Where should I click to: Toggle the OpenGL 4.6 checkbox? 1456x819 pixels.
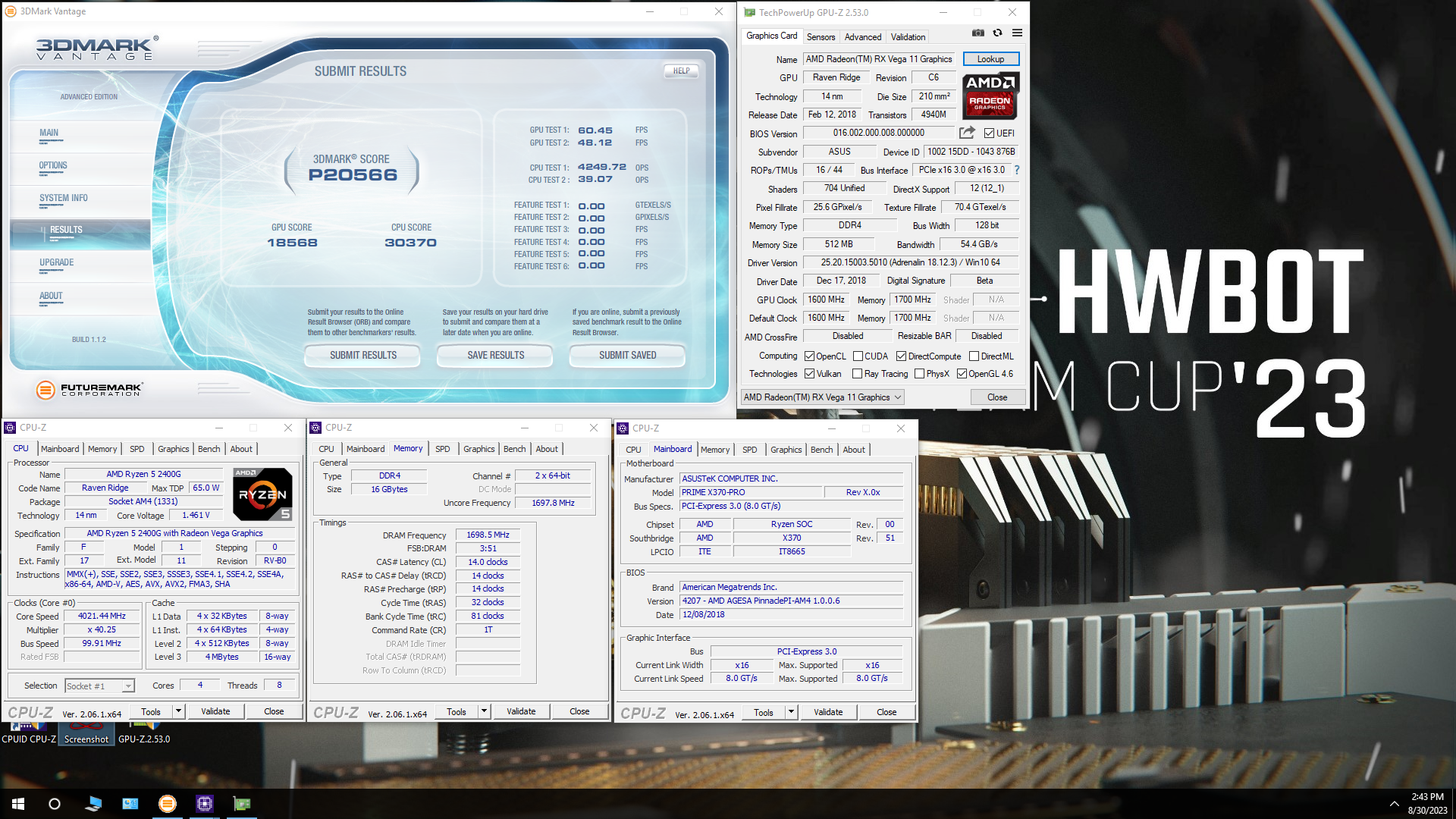click(962, 374)
